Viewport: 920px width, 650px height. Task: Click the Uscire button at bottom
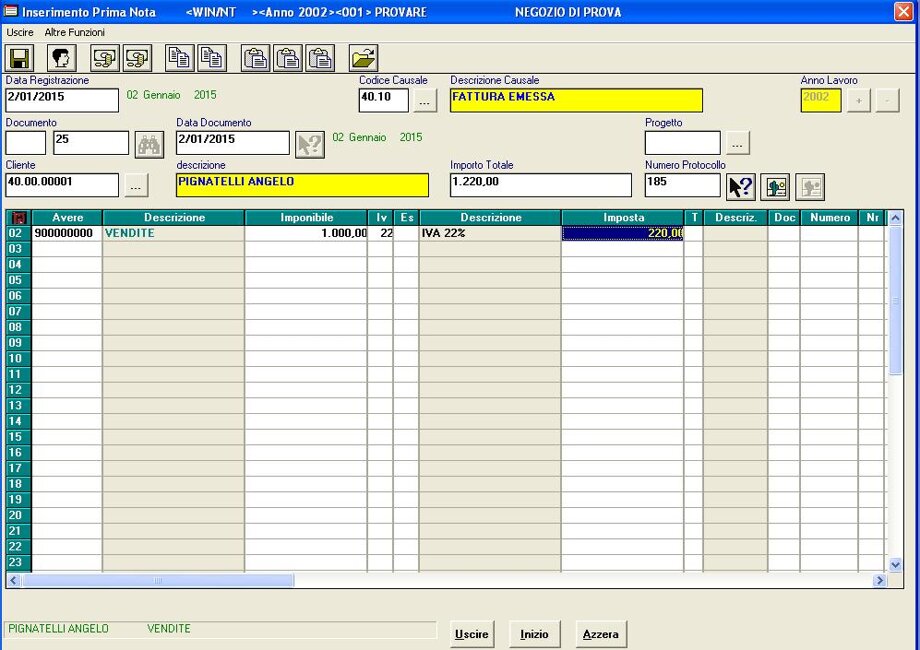coord(472,634)
